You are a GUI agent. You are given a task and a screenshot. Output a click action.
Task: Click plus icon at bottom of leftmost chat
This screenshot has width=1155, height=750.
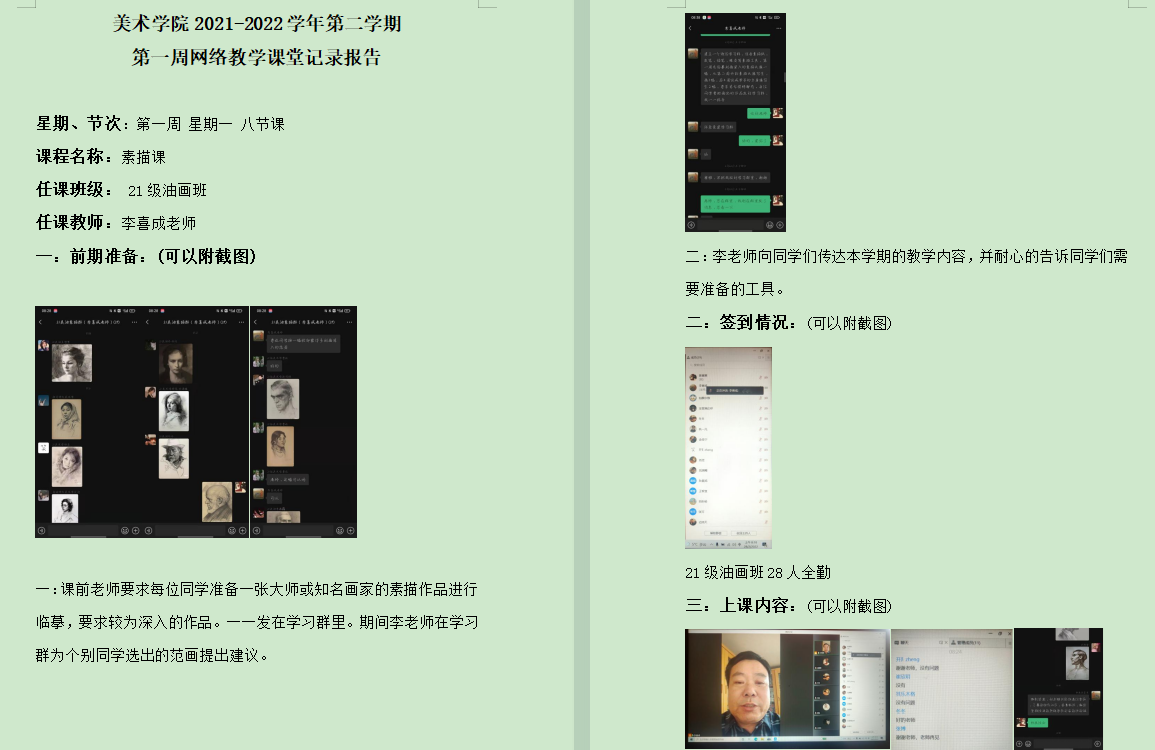click(137, 531)
